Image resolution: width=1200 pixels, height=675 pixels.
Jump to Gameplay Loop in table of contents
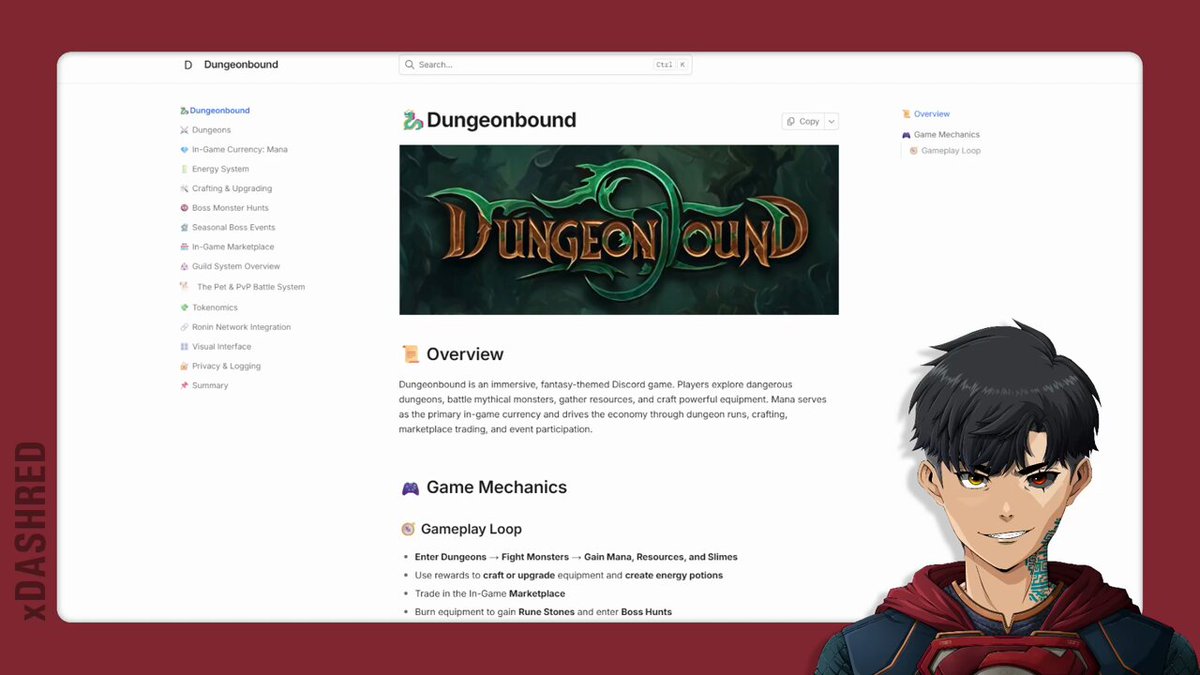coord(951,151)
